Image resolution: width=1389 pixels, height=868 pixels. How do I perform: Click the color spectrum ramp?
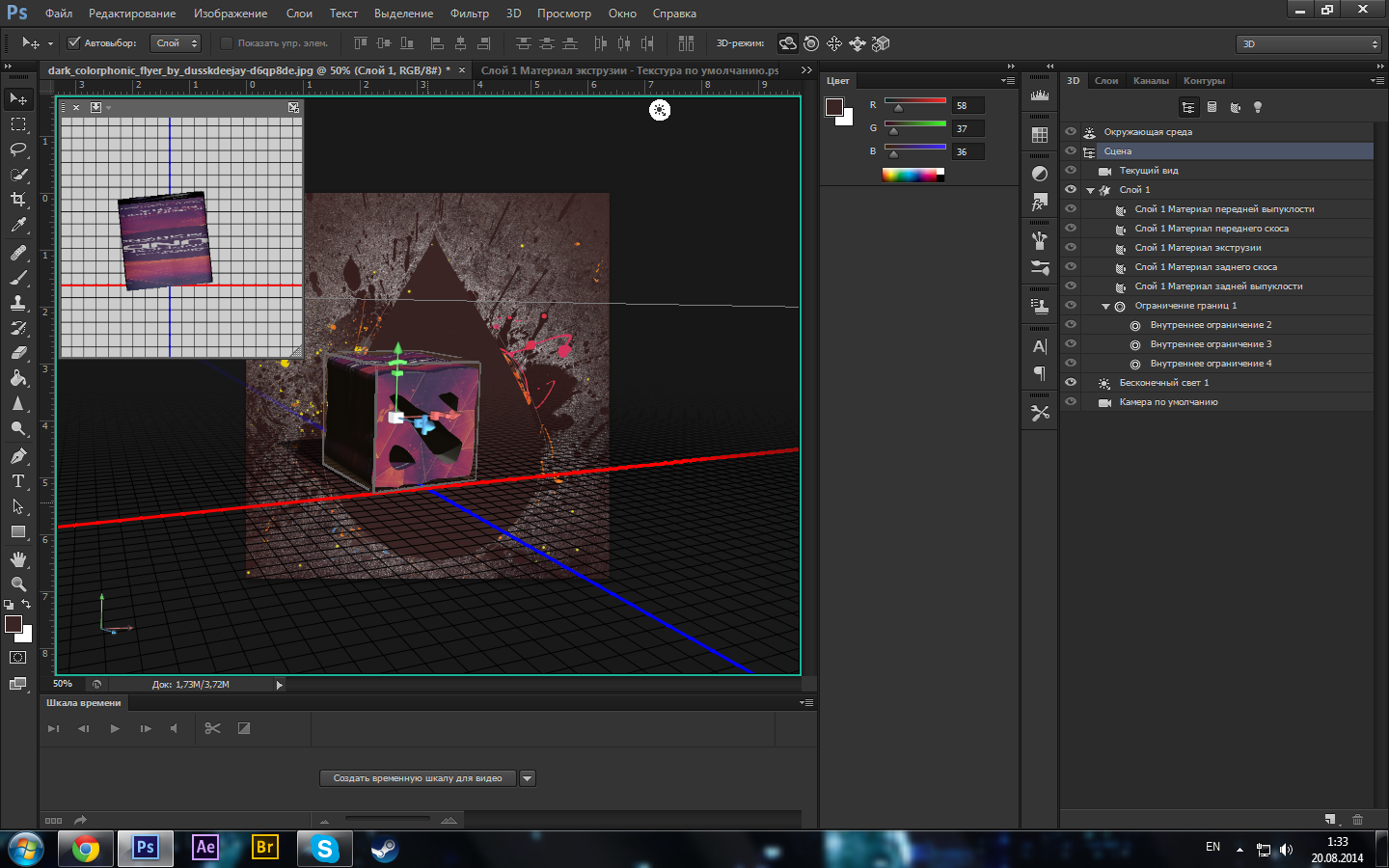click(x=913, y=175)
